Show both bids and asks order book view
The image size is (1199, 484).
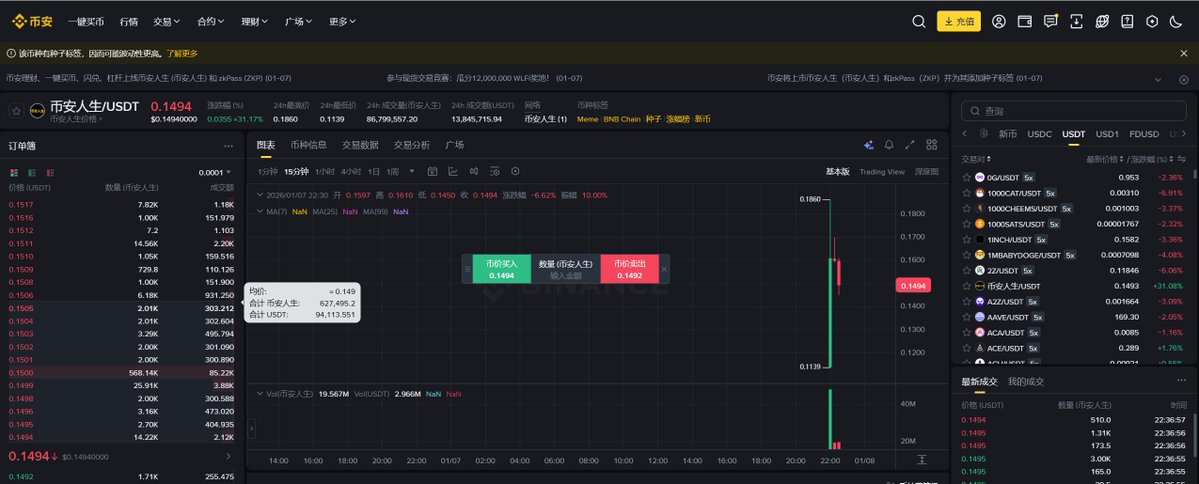pos(13,173)
